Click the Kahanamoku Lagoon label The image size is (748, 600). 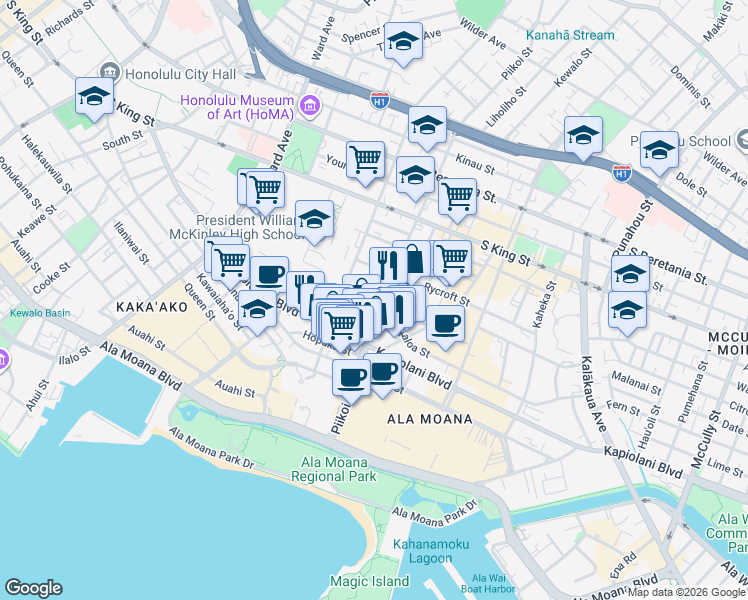[x=431, y=551]
